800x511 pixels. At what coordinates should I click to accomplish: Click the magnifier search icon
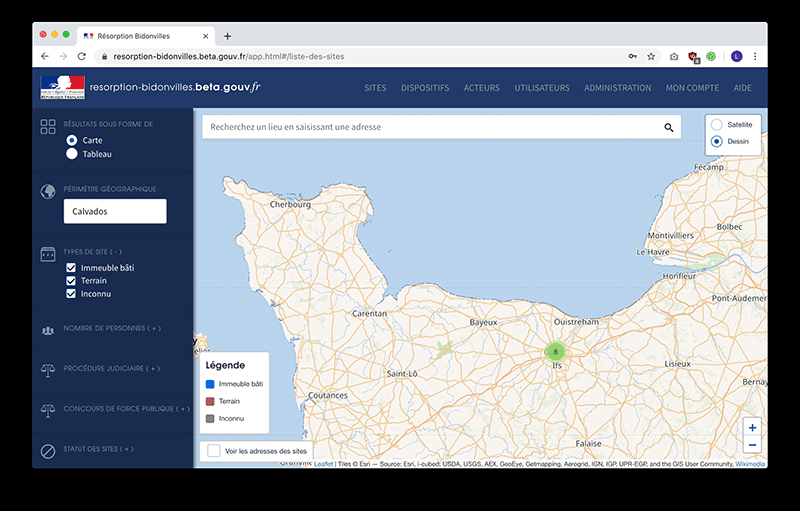click(668, 127)
